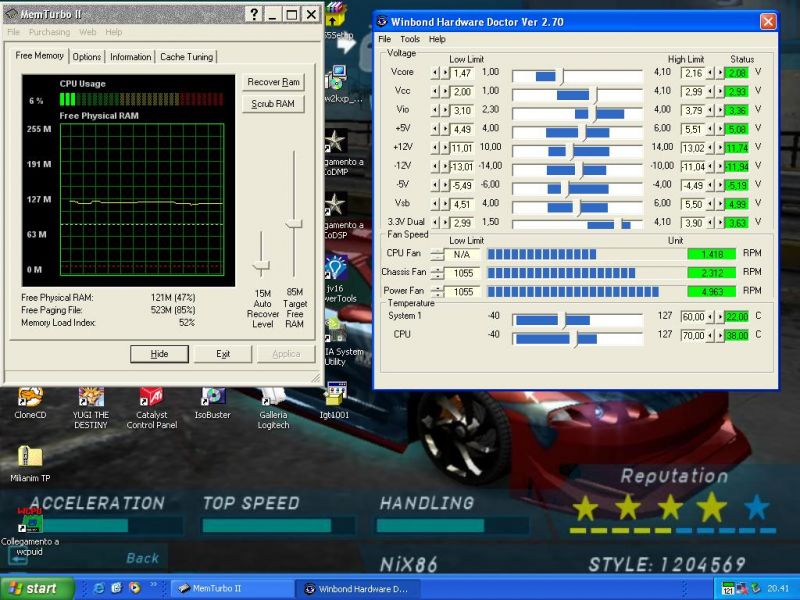
Task: Click the MemTurbo II title bar icon
Action: coord(11,14)
